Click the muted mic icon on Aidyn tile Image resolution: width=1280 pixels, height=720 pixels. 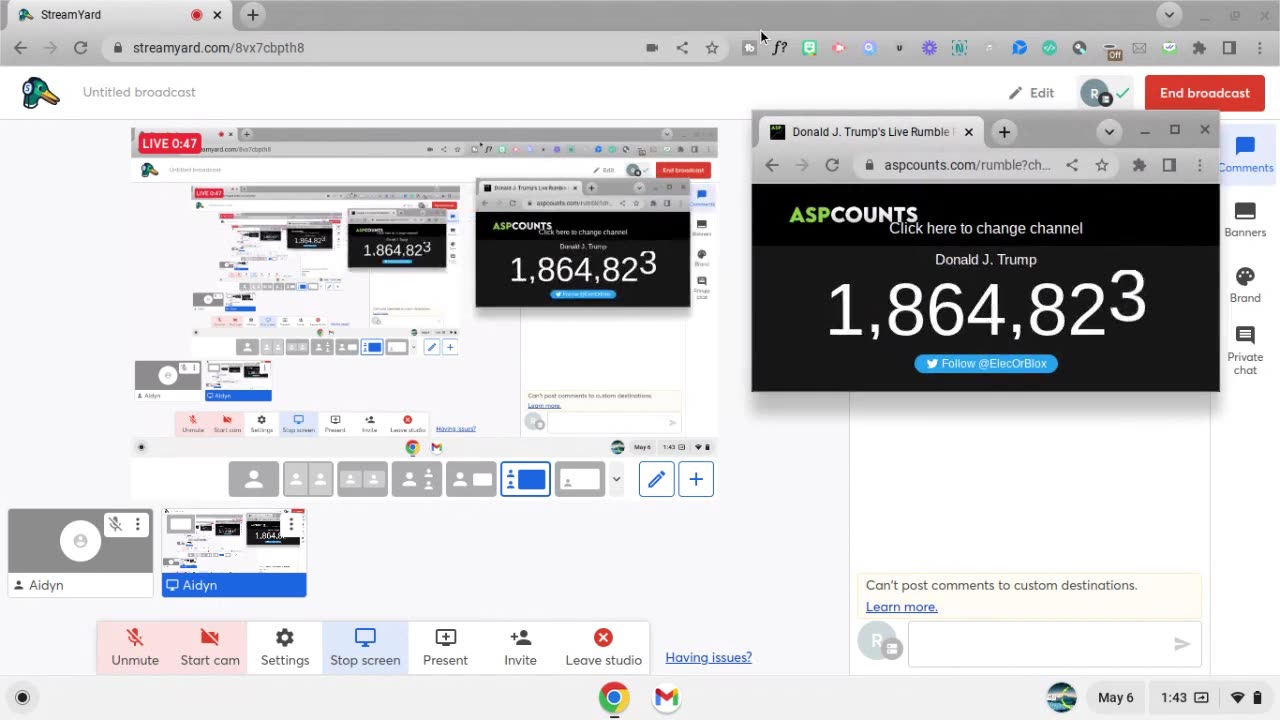point(115,524)
